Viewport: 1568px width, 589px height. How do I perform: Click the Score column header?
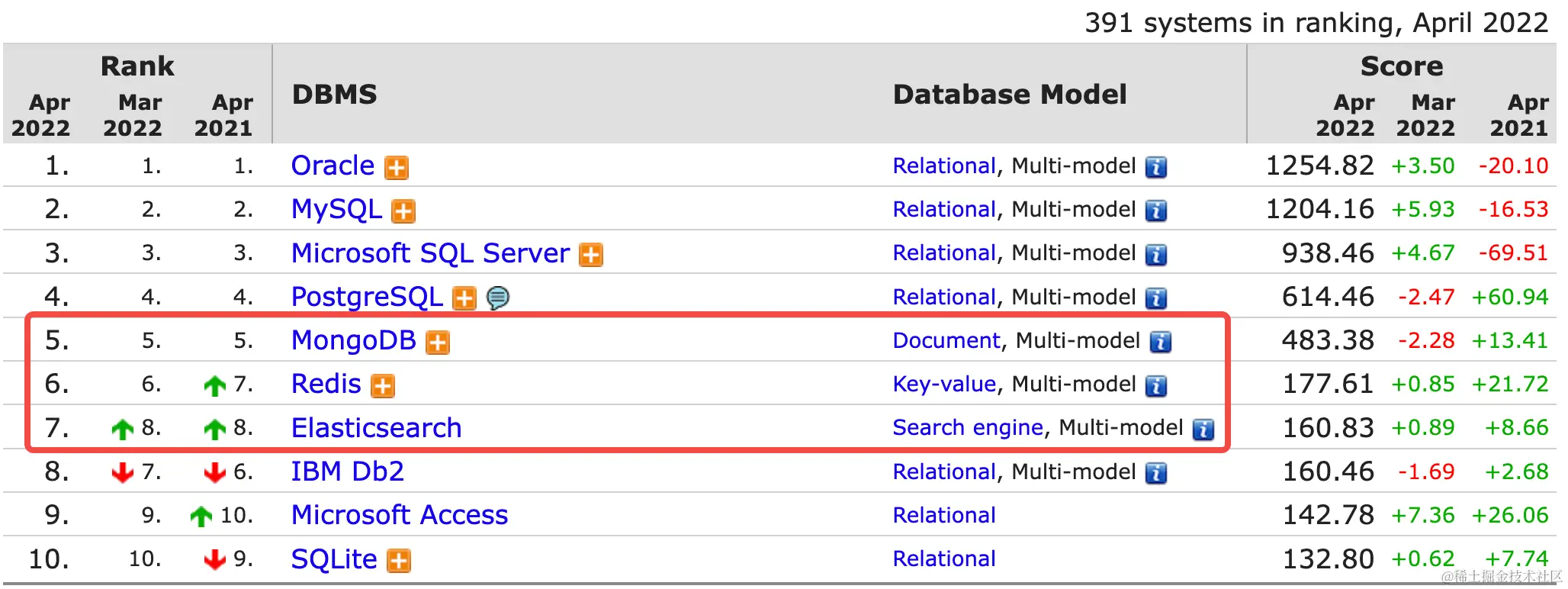pos(1402,66)
